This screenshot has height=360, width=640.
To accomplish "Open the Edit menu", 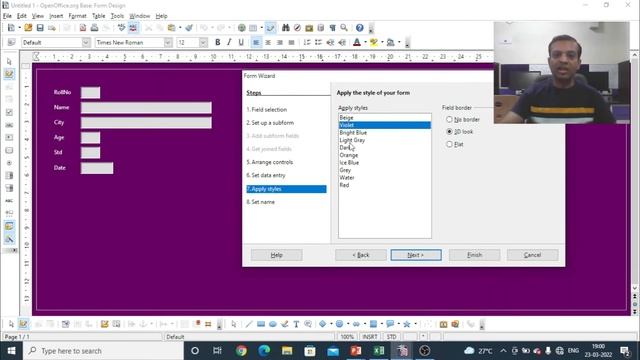I will coord(22,16).
